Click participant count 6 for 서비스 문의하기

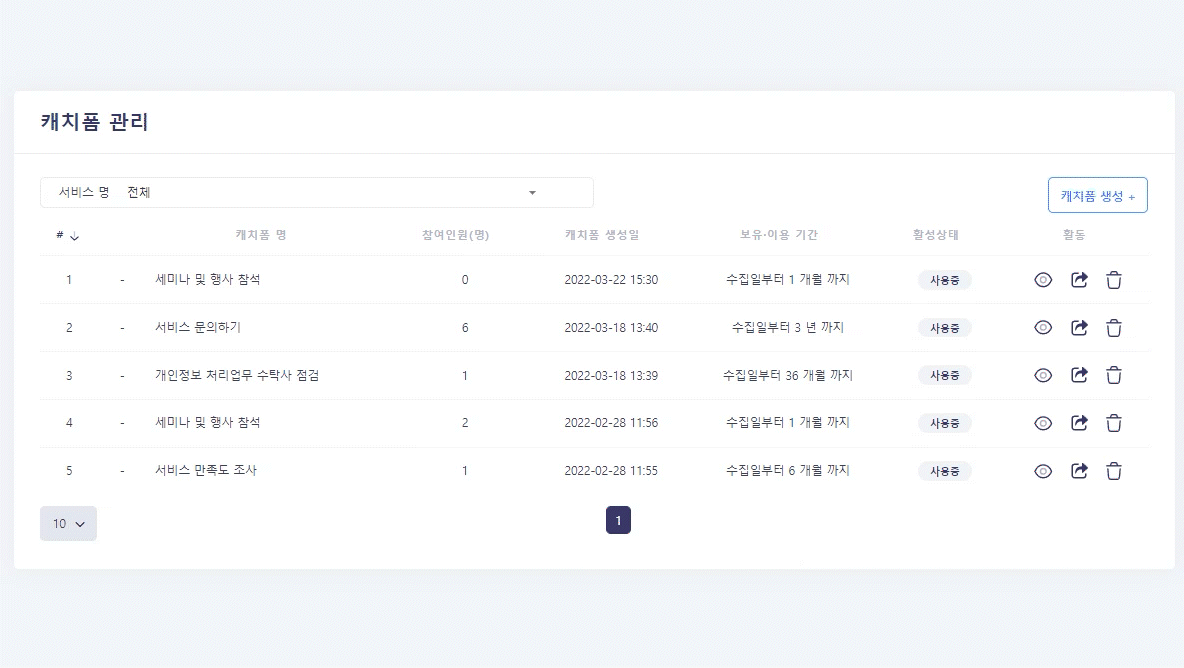coord(465,328)
